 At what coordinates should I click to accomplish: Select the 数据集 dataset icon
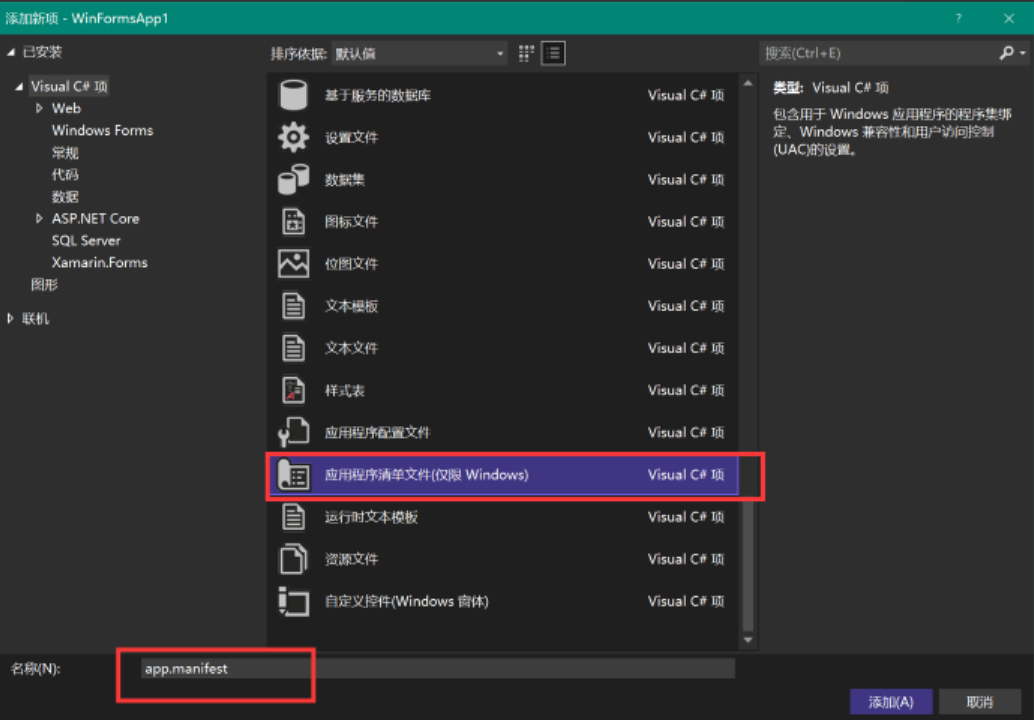click(294, 179)
